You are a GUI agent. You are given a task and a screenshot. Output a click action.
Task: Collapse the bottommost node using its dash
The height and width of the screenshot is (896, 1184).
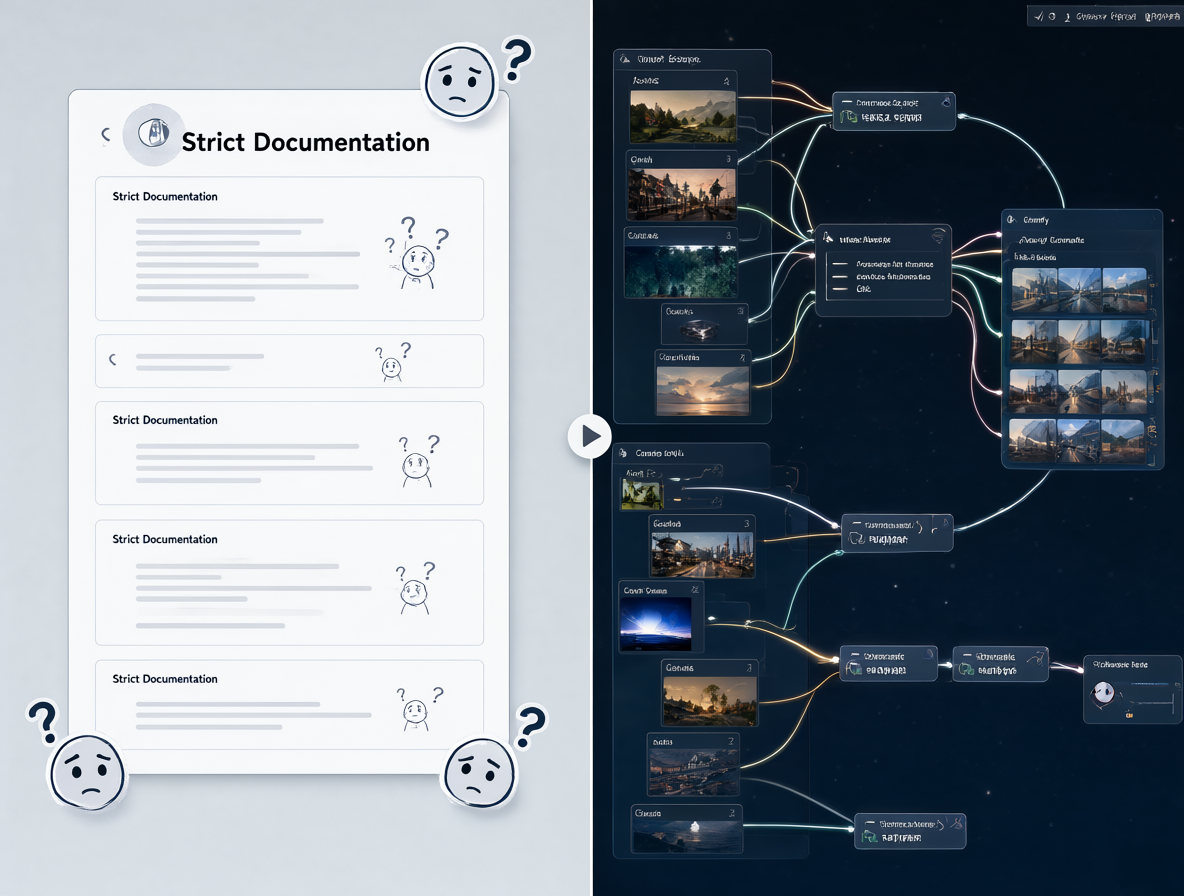[x=869, y=824]
